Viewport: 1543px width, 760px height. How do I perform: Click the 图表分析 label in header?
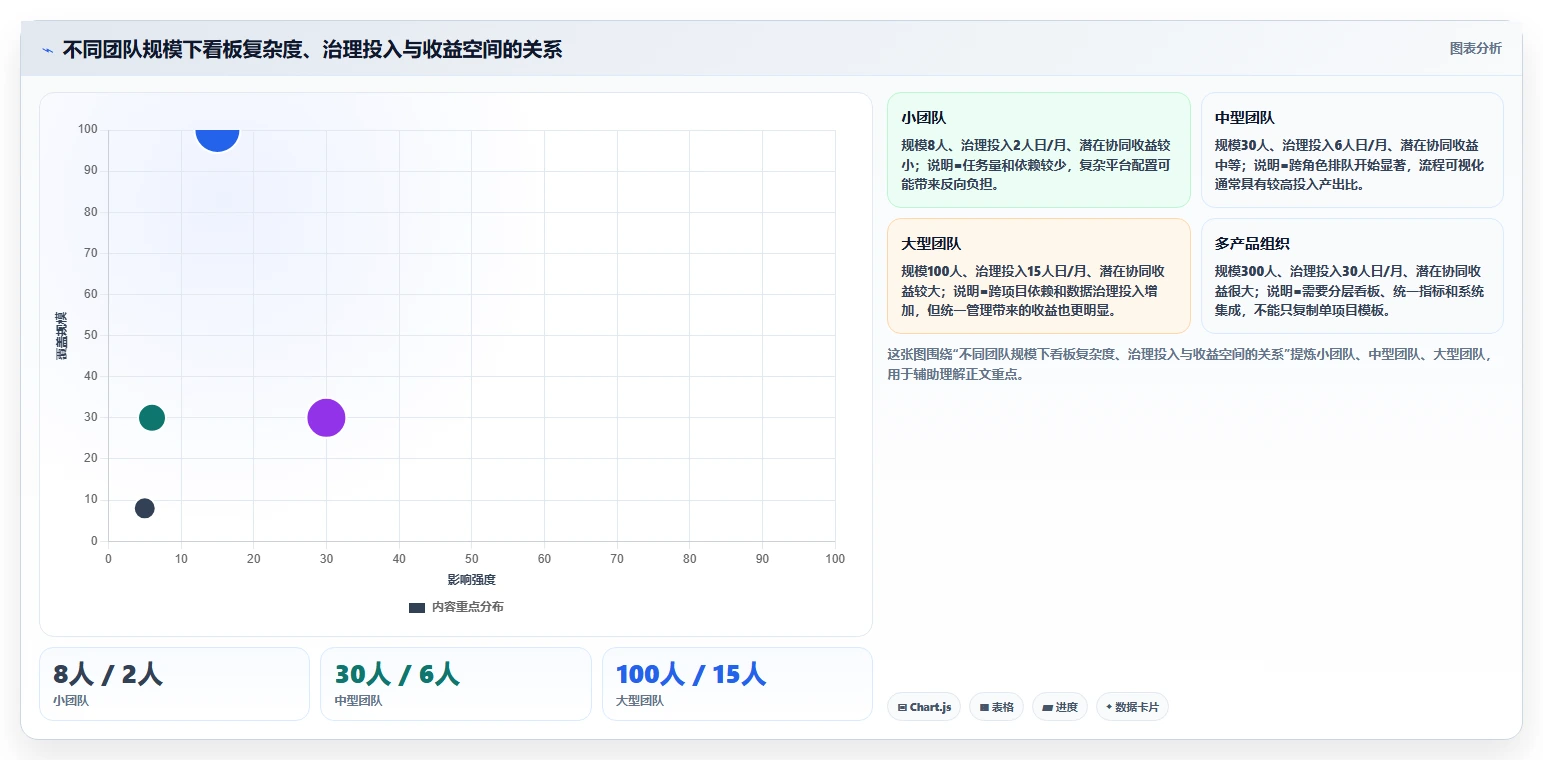(1475, 48)
